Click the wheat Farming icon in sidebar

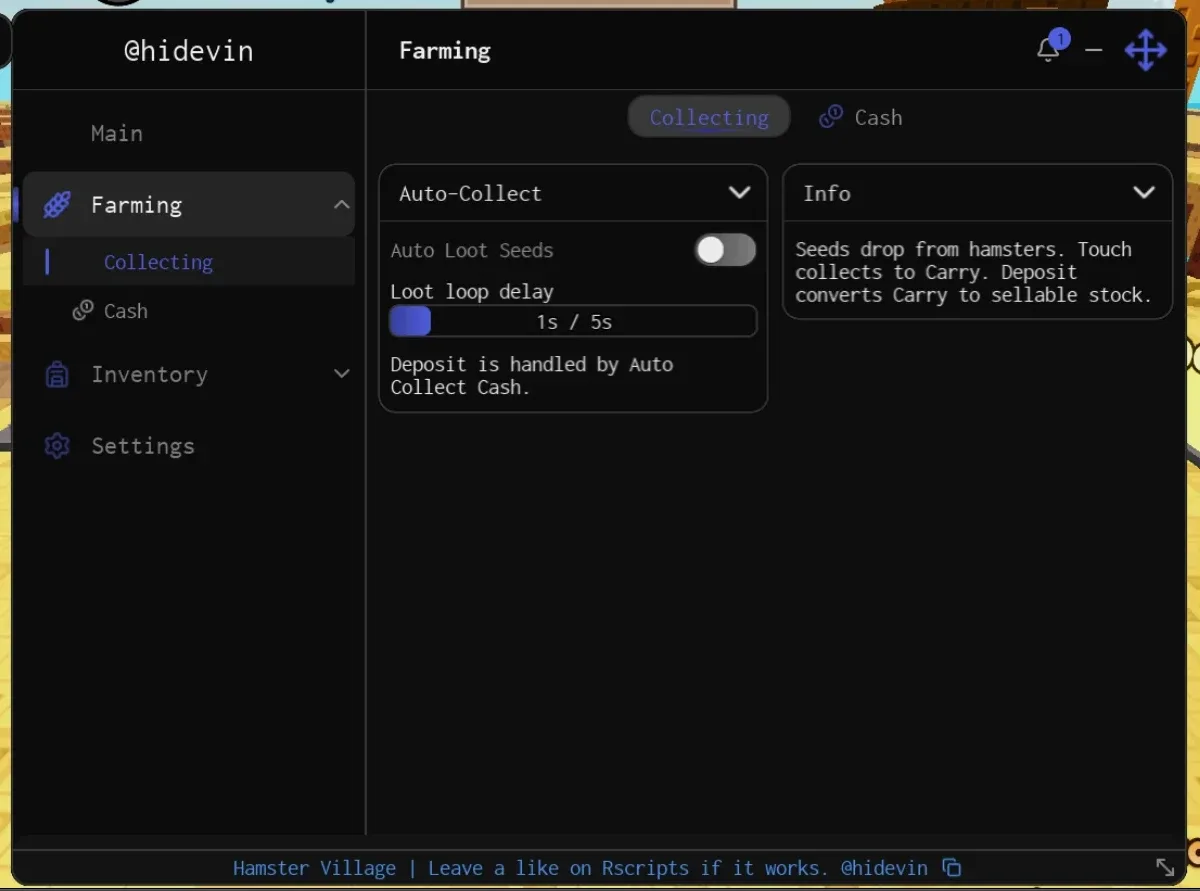click(x=57, y=205)
